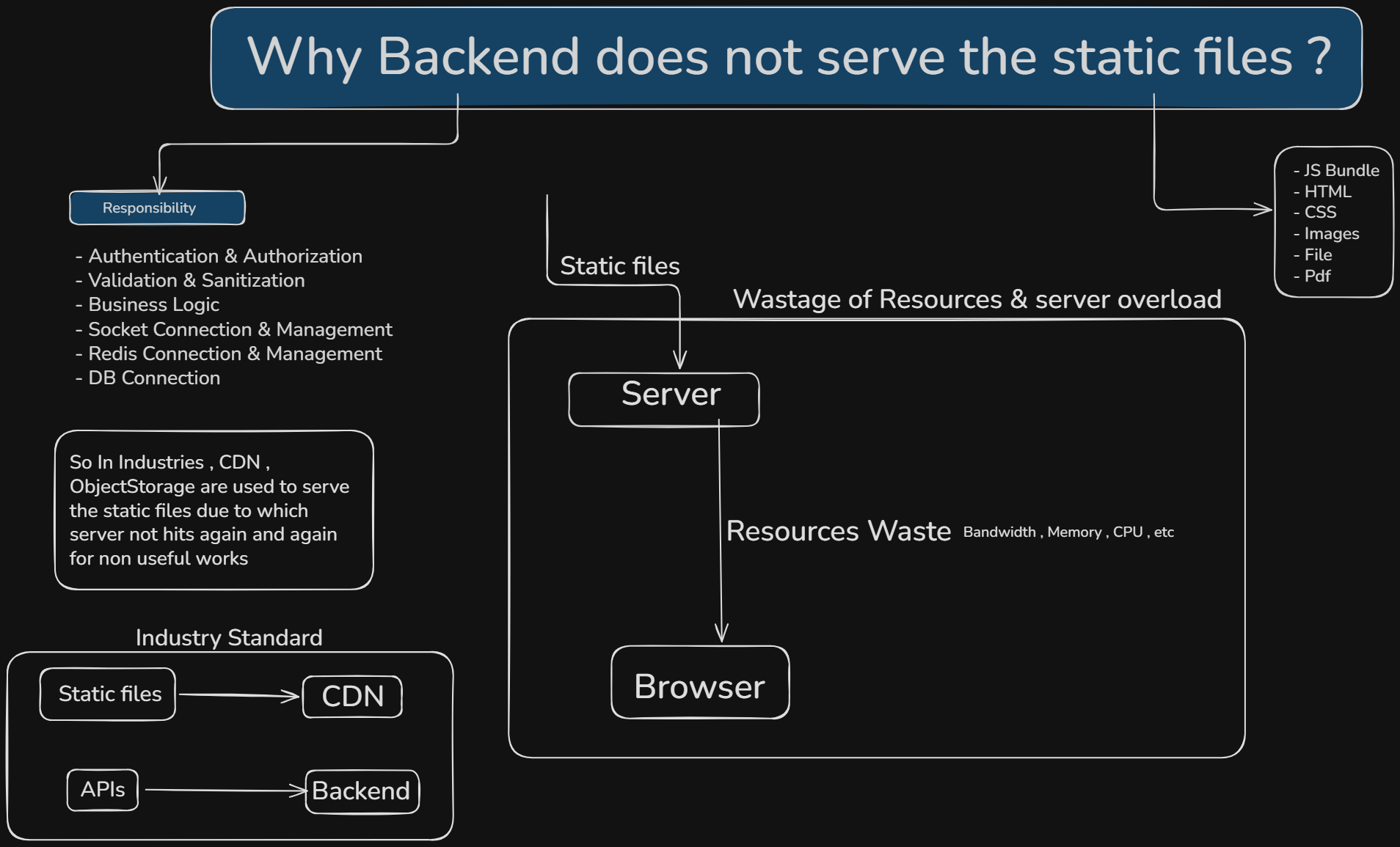The width and height of the screenshot is (1400, 847).
Task: Select the boxed 'Static files' node
Action: (108, 694)
